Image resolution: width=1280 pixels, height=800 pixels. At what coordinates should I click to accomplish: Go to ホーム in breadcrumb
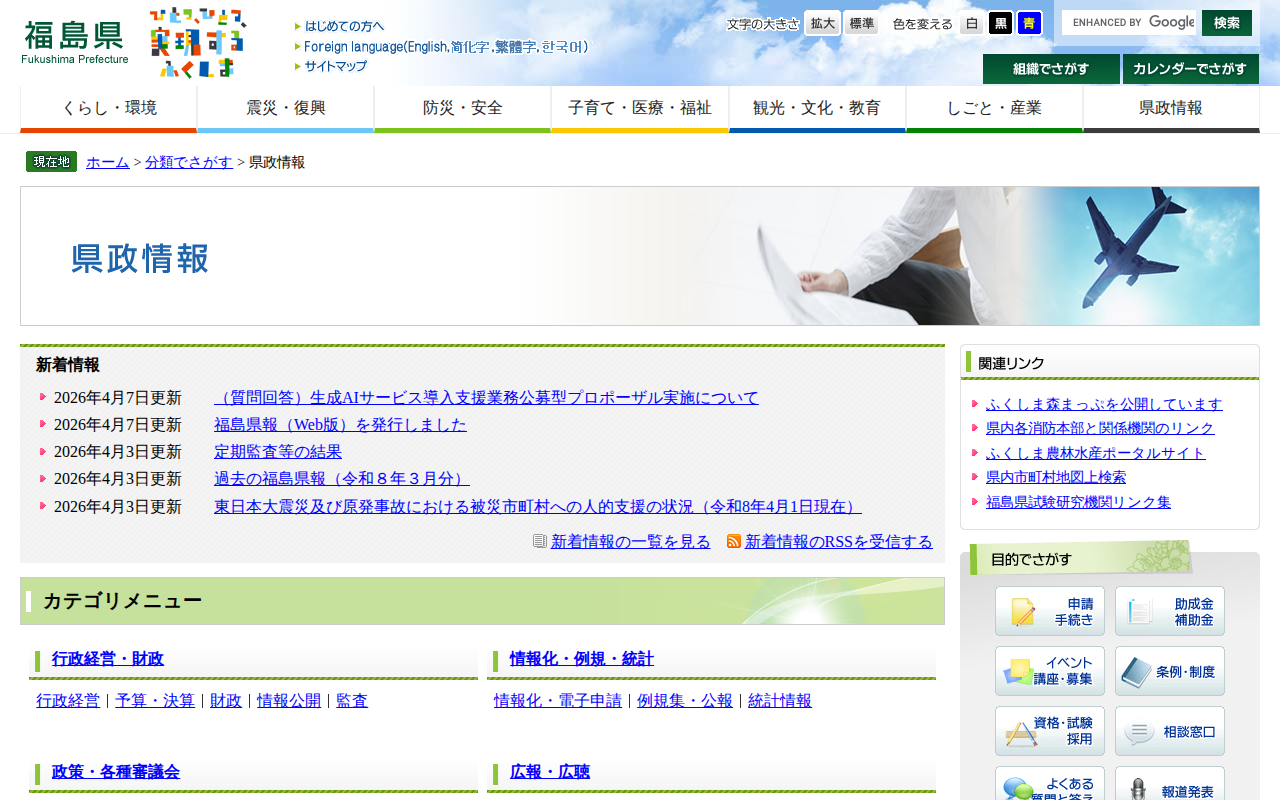(x=108, y=162)
